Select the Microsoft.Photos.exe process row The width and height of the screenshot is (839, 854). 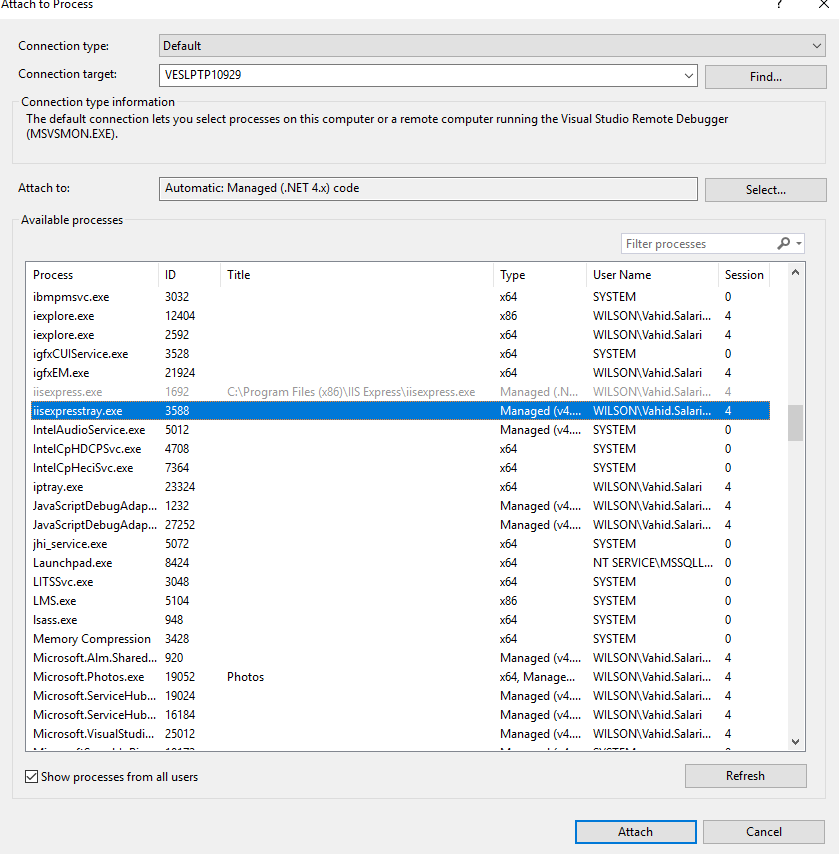(x=89, y=677)
